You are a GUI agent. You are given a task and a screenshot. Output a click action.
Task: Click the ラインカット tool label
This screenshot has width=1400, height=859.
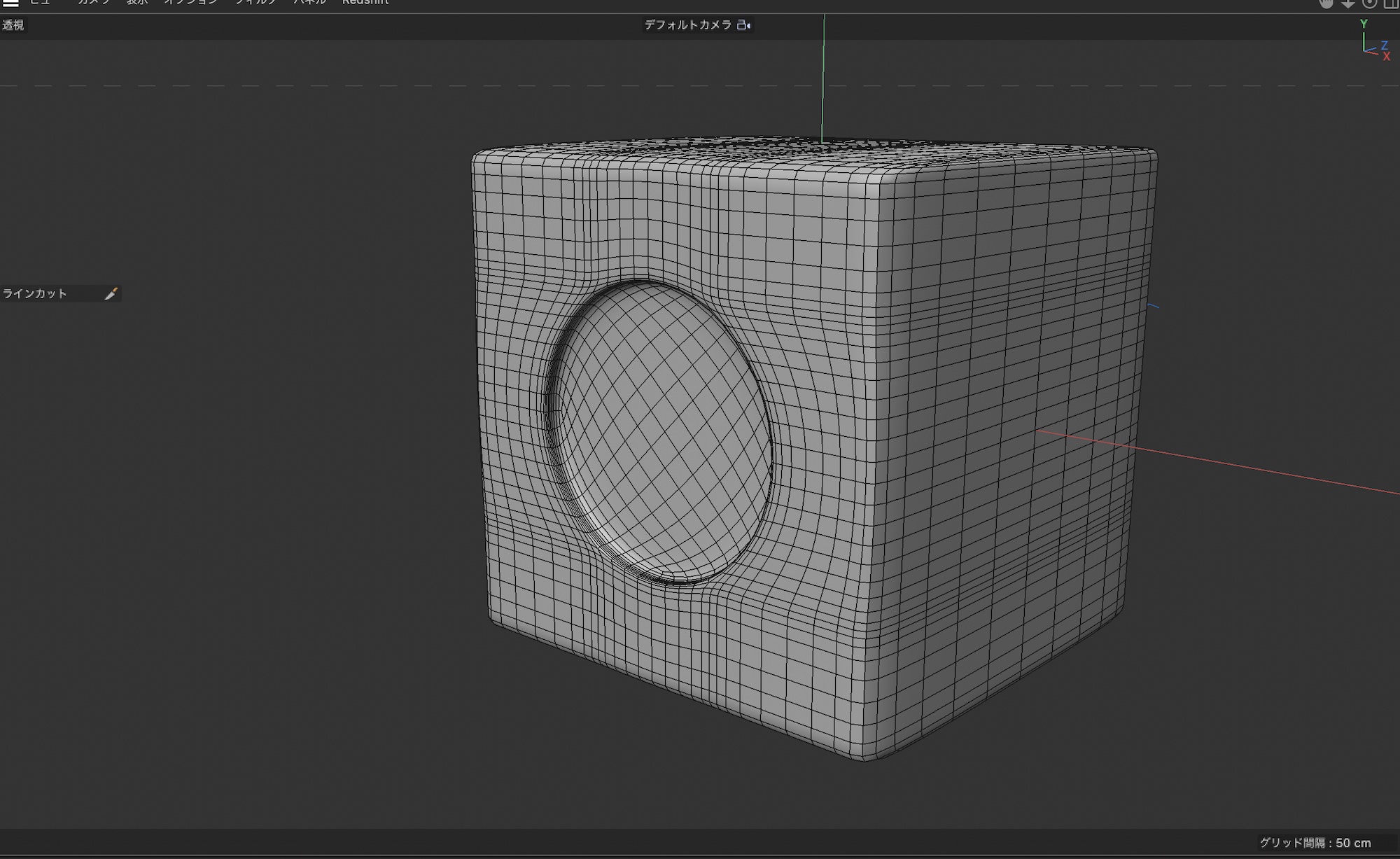tap(35, 294)
